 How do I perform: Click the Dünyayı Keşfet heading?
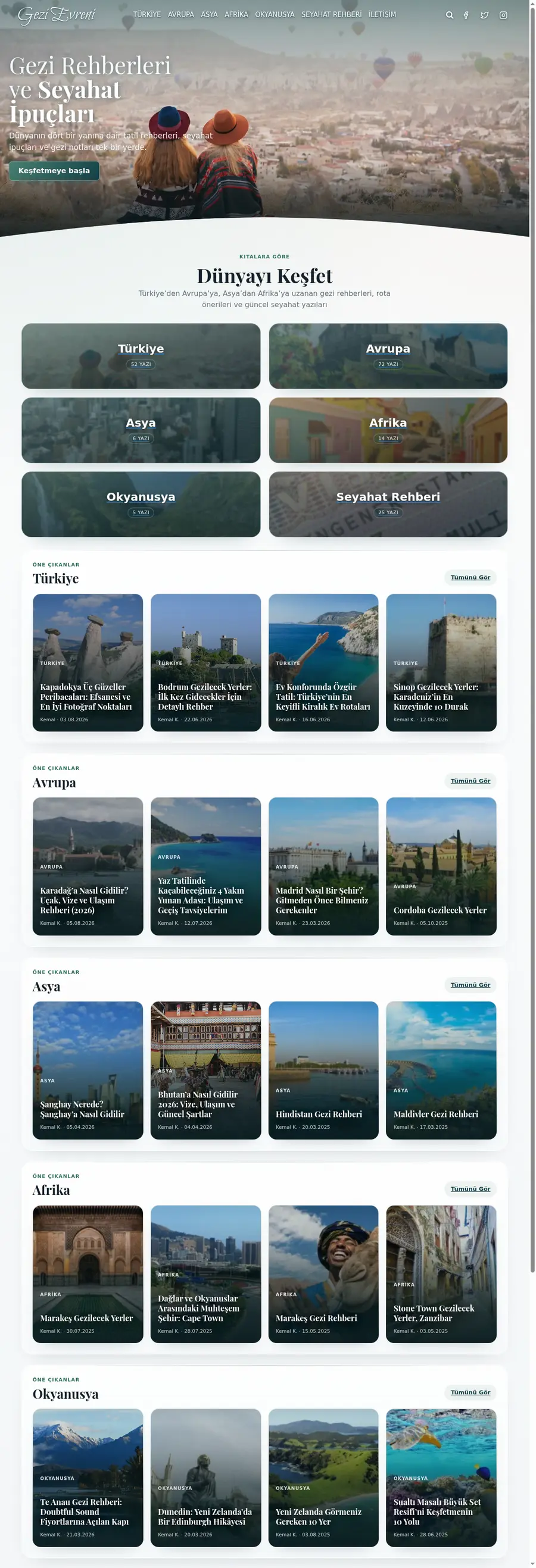[x=264, y=276]
